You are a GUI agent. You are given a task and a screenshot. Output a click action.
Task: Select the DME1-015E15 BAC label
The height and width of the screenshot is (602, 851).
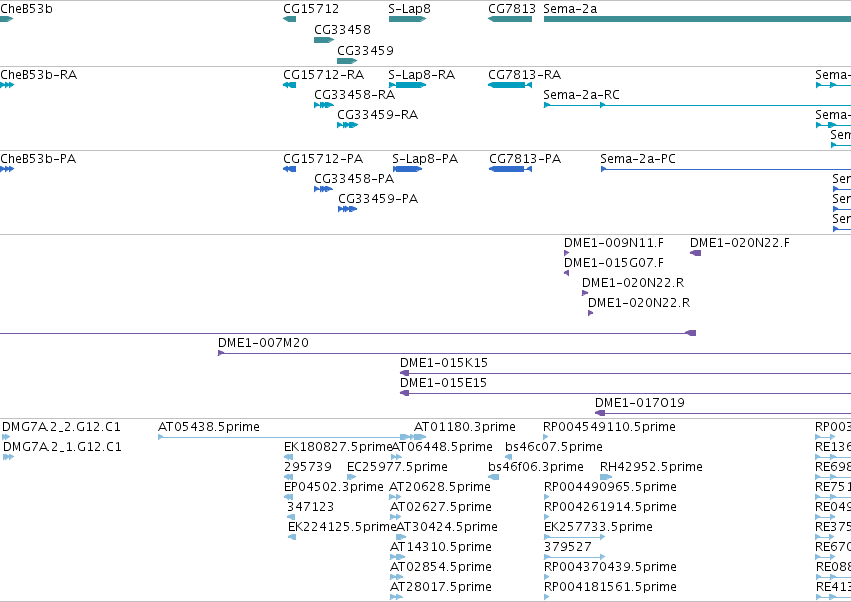pyautogui.click(x=443, y=383)
